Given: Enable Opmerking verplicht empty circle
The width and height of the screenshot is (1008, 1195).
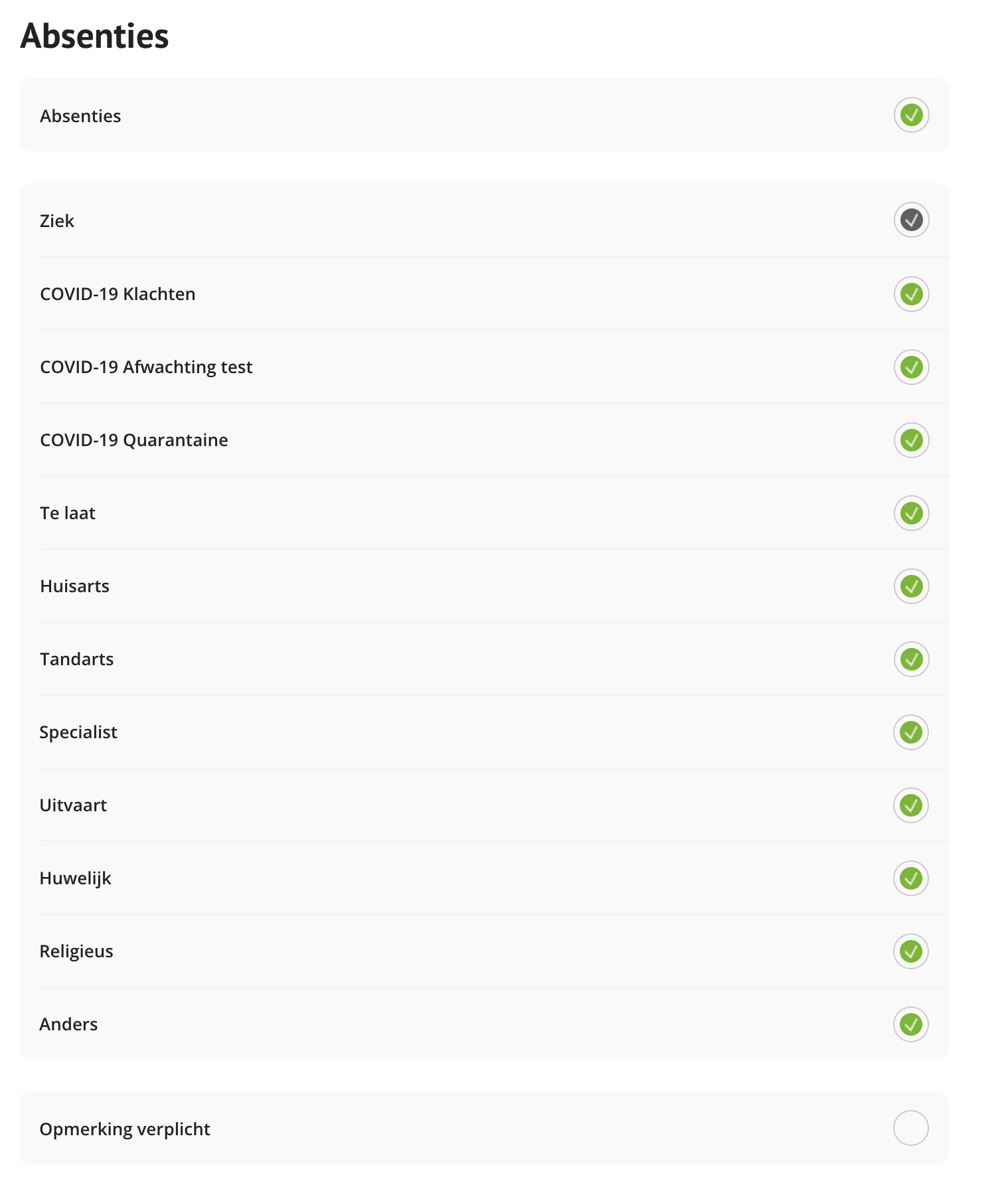Looking at the screenshot, I should 910,1128.
